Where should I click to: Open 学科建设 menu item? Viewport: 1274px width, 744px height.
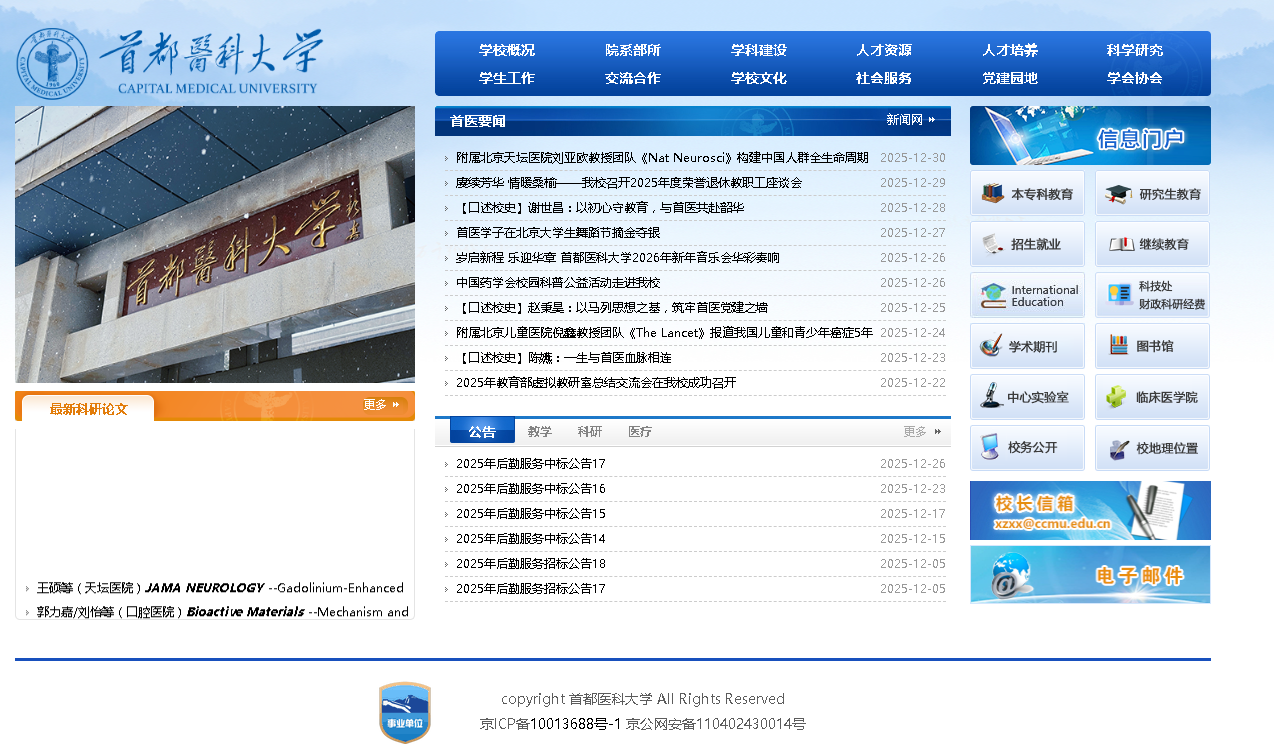[x=759, y=50]
